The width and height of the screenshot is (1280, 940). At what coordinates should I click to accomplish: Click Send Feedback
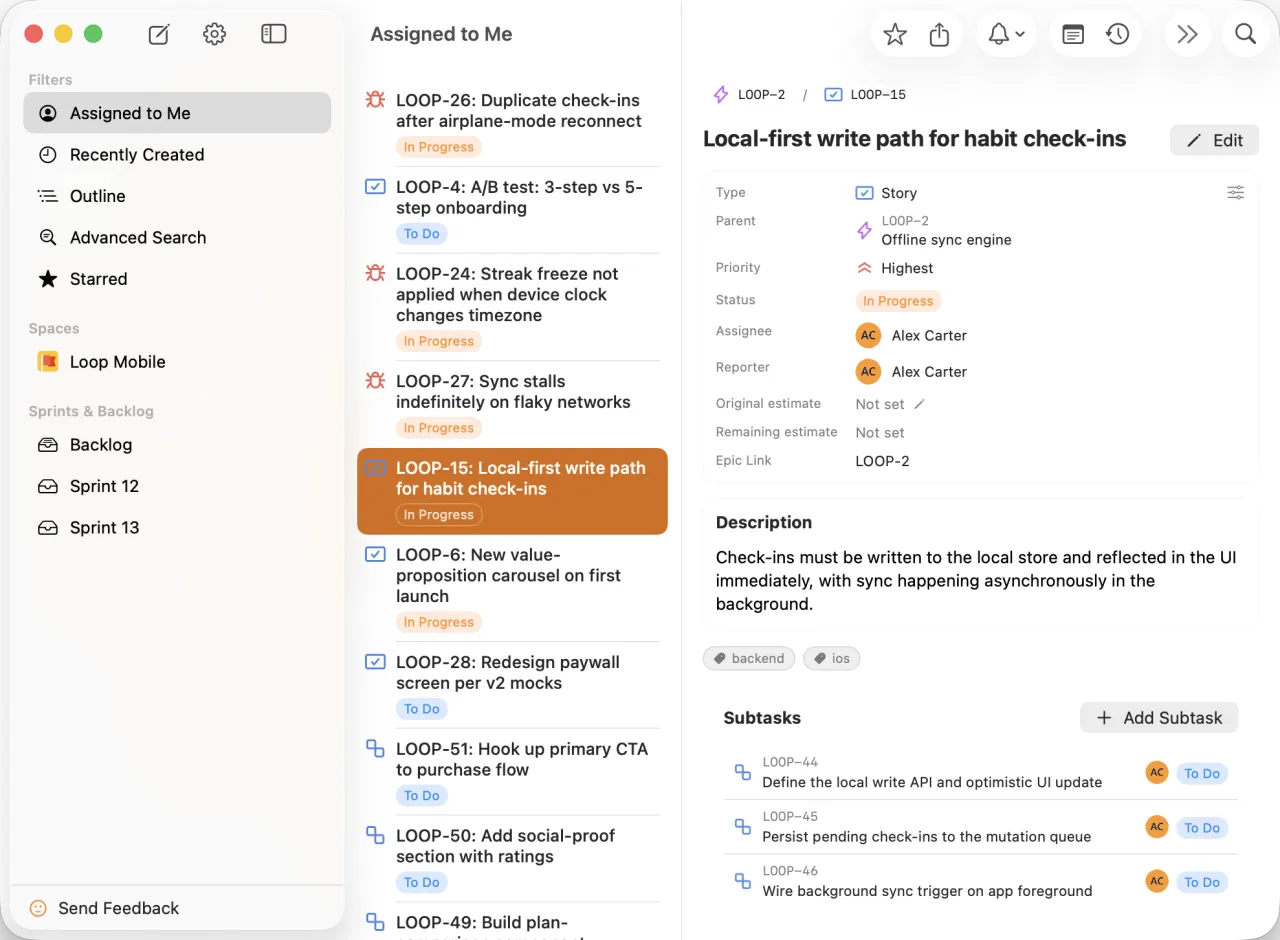point(105,908)
